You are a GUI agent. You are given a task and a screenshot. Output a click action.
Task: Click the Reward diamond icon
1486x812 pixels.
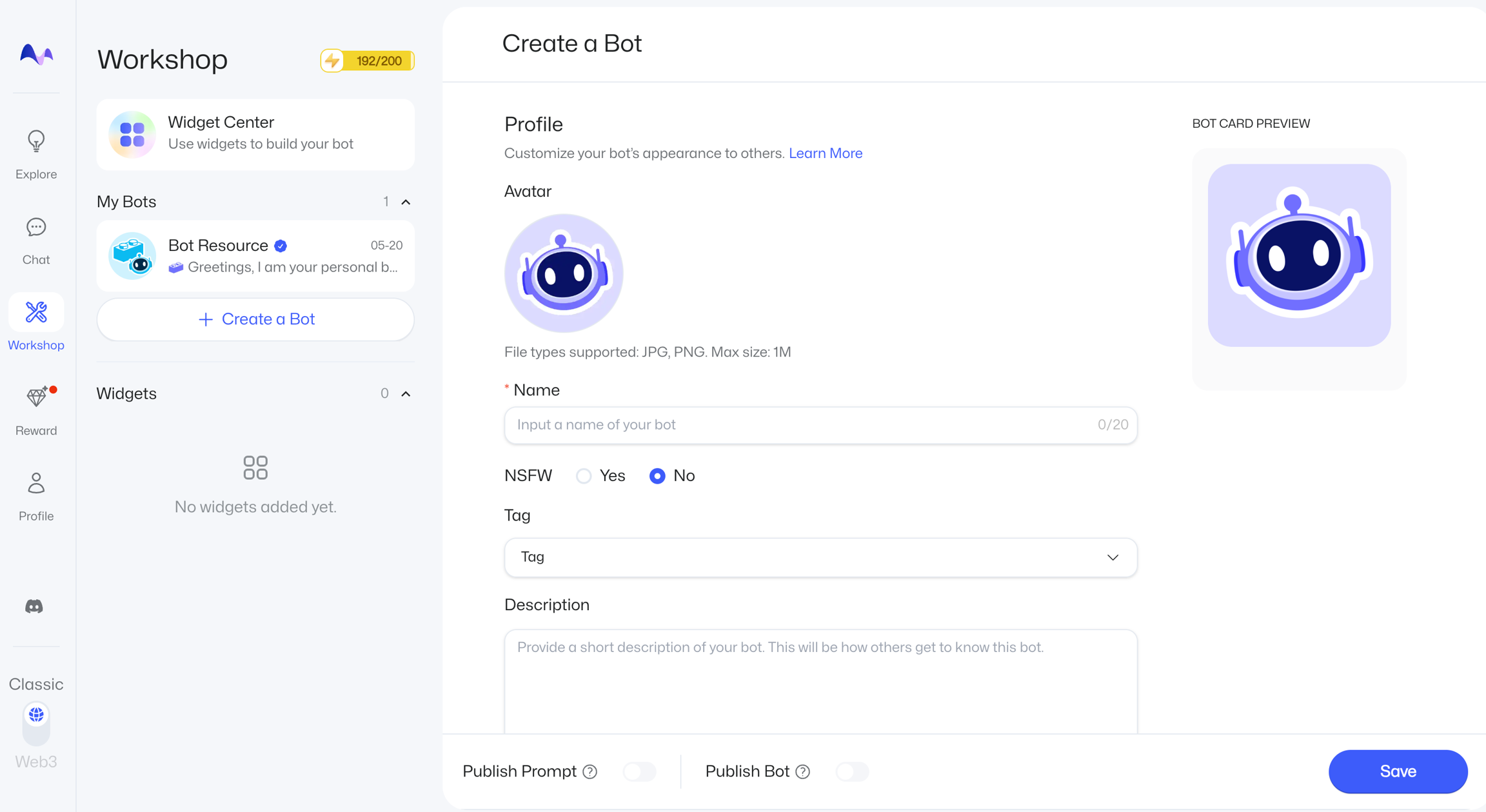[36, 397]
